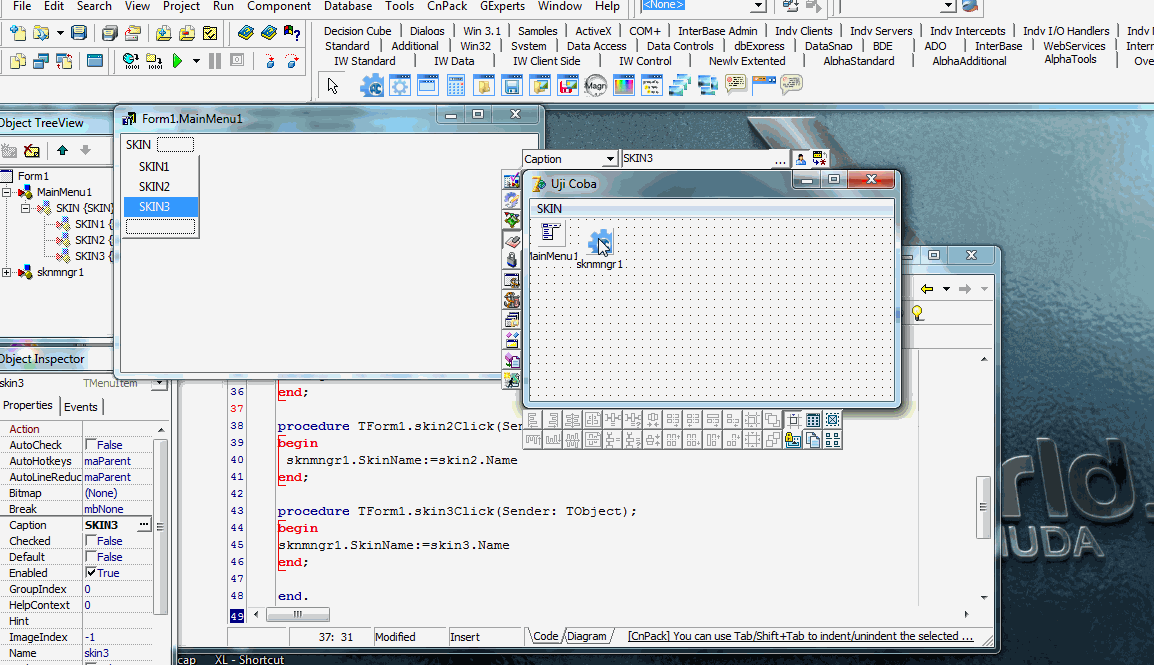
Task: Toggle the Checked property checkbox
Action: pyautogui.click(x=91, y=541)
